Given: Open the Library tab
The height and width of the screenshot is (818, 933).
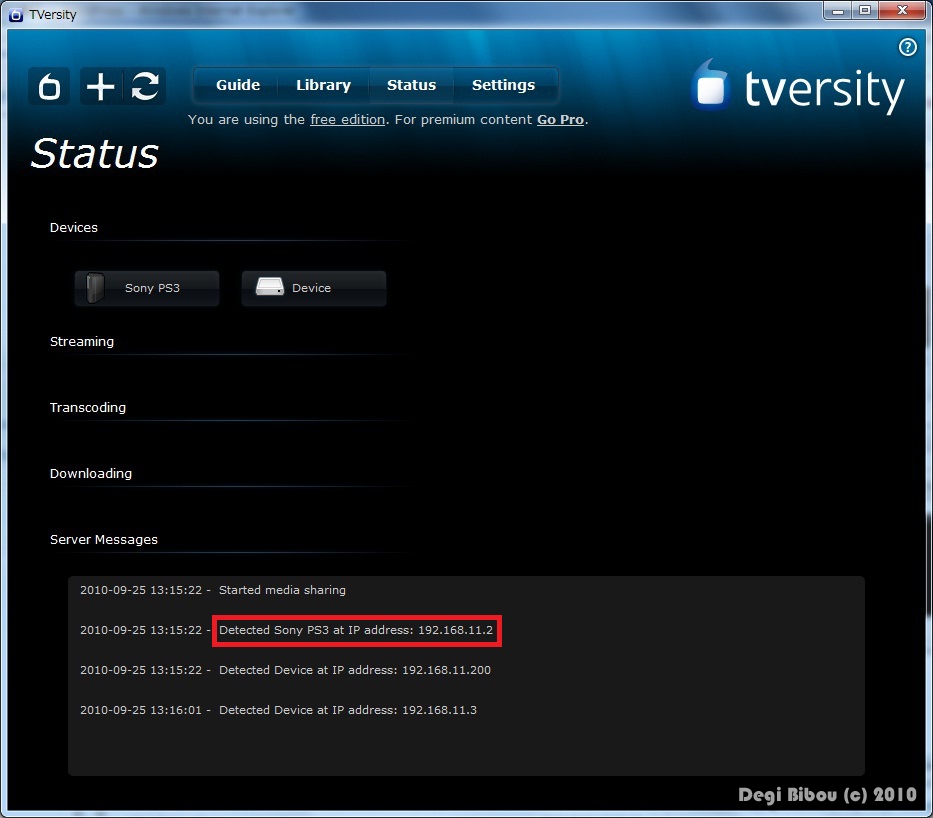Looking at the screenshot, I should 323,85.
